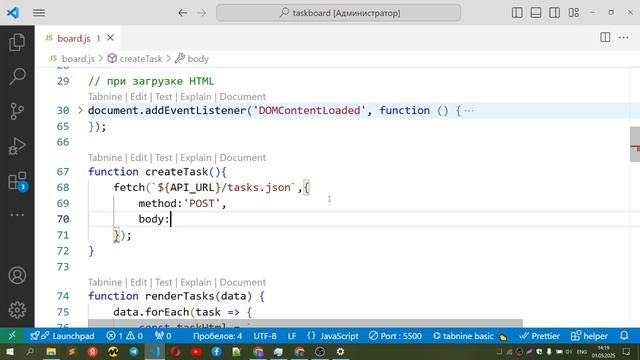Open the Accounts menu icon

tap(17, 276)
